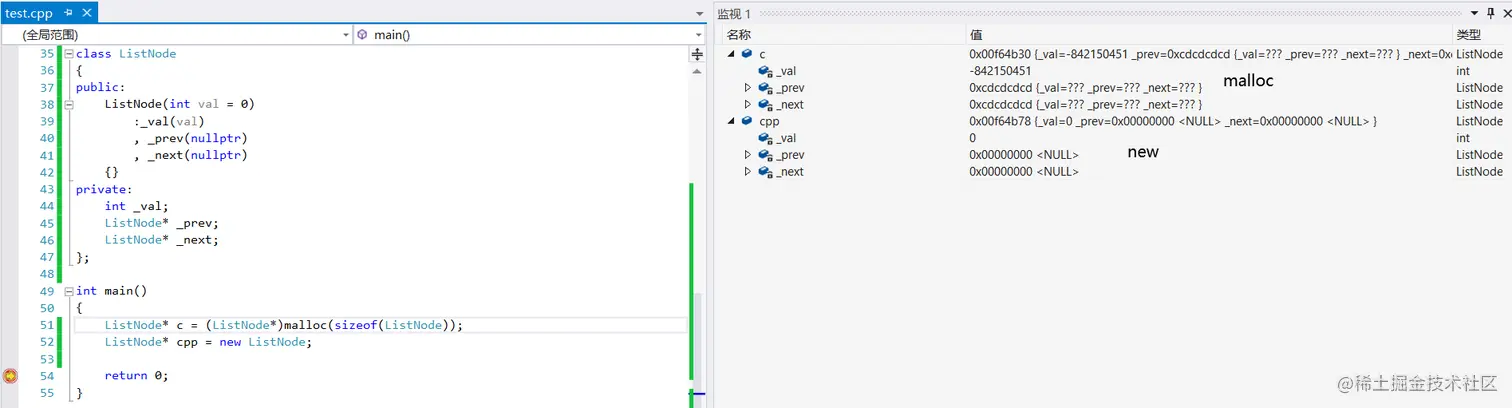Click the 'return 0;' code line
Image resolution: width=1512 pixels, height=408 pixels.
136,376
